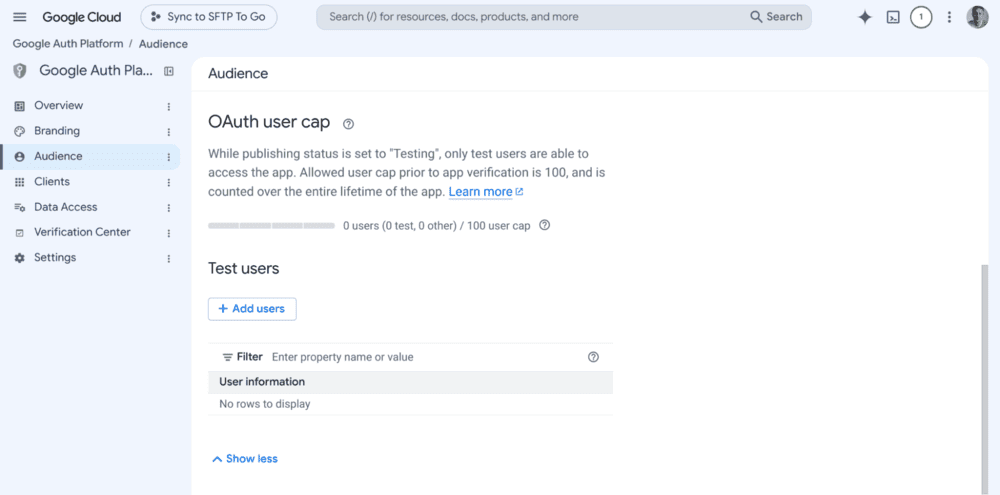Open the Learn more link

point(486,191)
